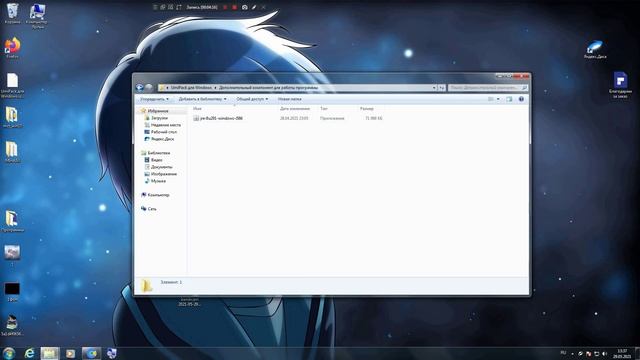Sort by the Имя column header
The width and height of the screenshot is (640, 360).
tap(197, 109)
